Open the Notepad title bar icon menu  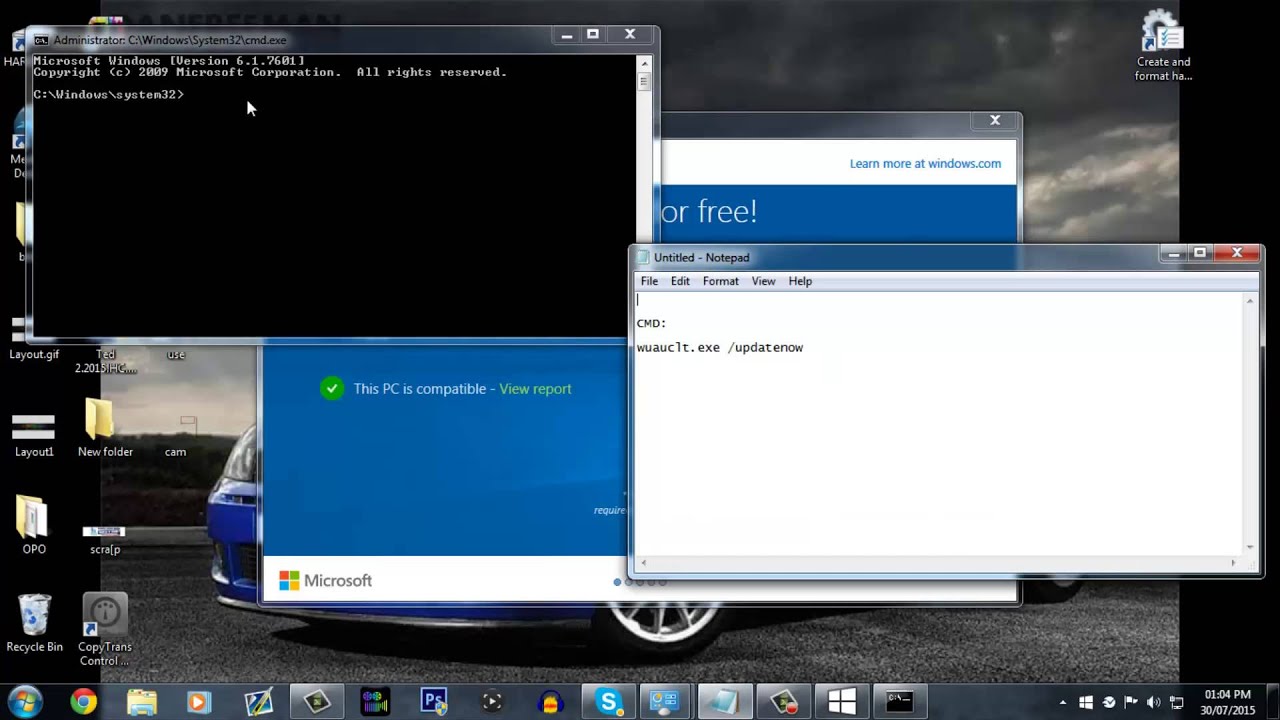643,257
